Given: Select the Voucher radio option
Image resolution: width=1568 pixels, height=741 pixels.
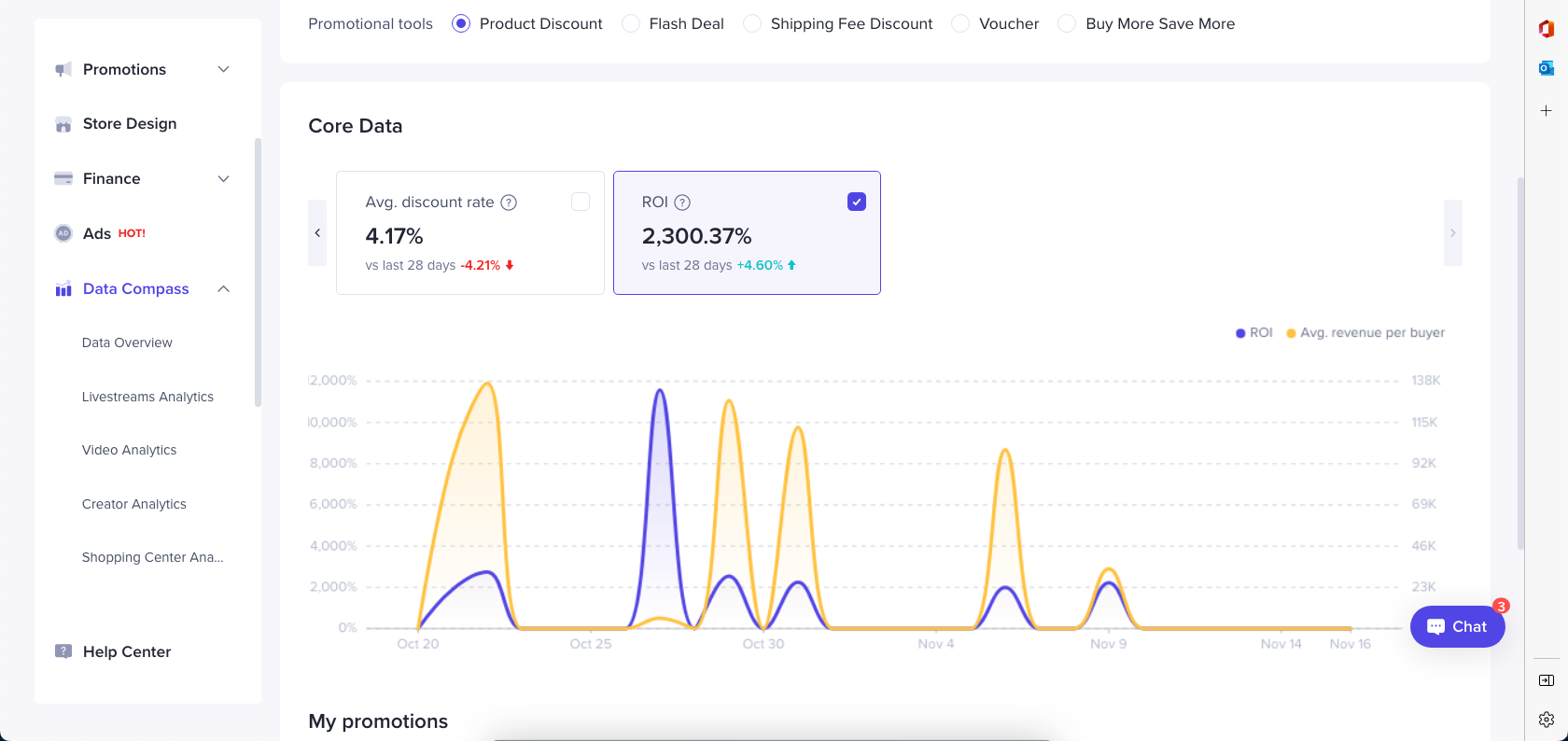Looking at the screenshot, I should 960,23.
